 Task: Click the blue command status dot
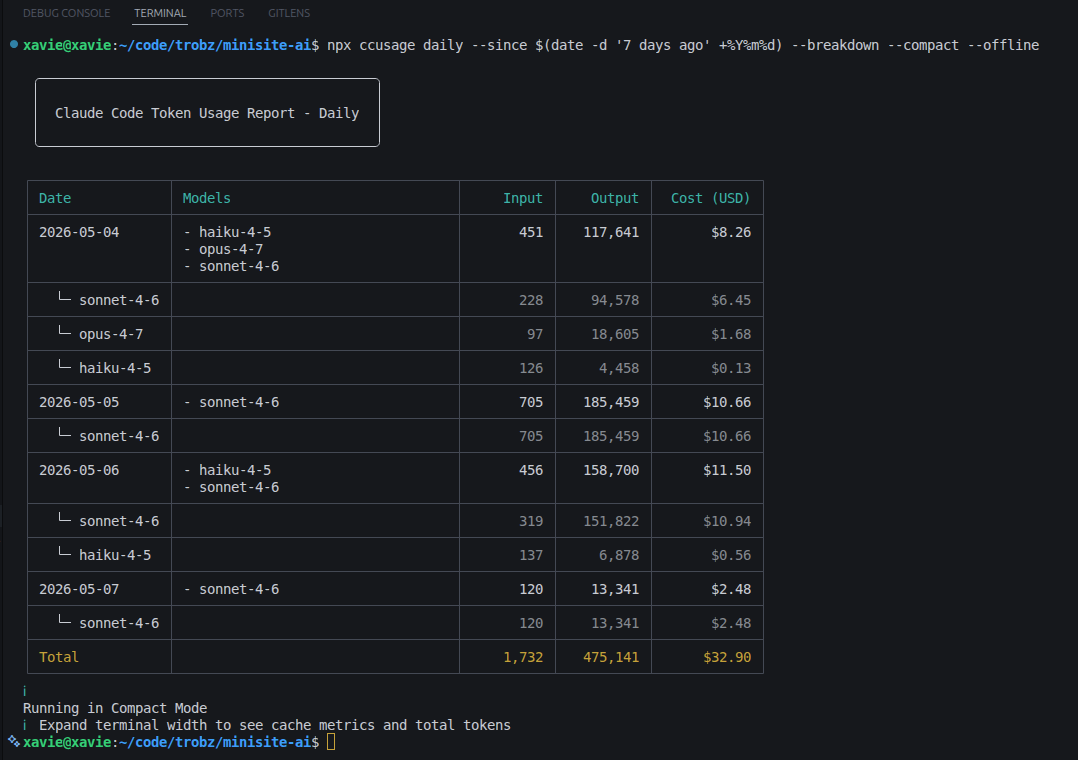tap(14, 45)
